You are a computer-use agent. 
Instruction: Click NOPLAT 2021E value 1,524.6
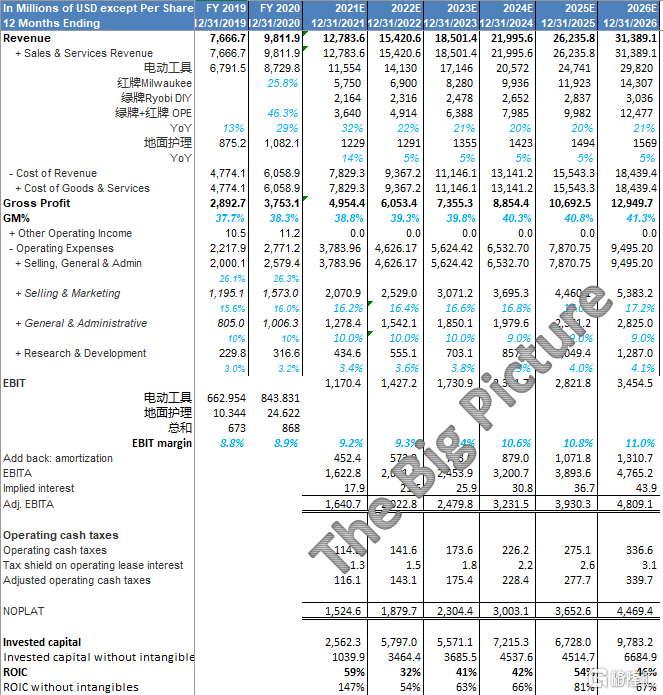pyautogui.click(x=343, y=611)
